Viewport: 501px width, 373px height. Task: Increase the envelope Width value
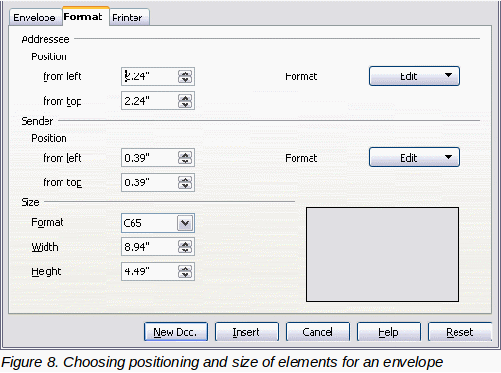coord(185,244)
